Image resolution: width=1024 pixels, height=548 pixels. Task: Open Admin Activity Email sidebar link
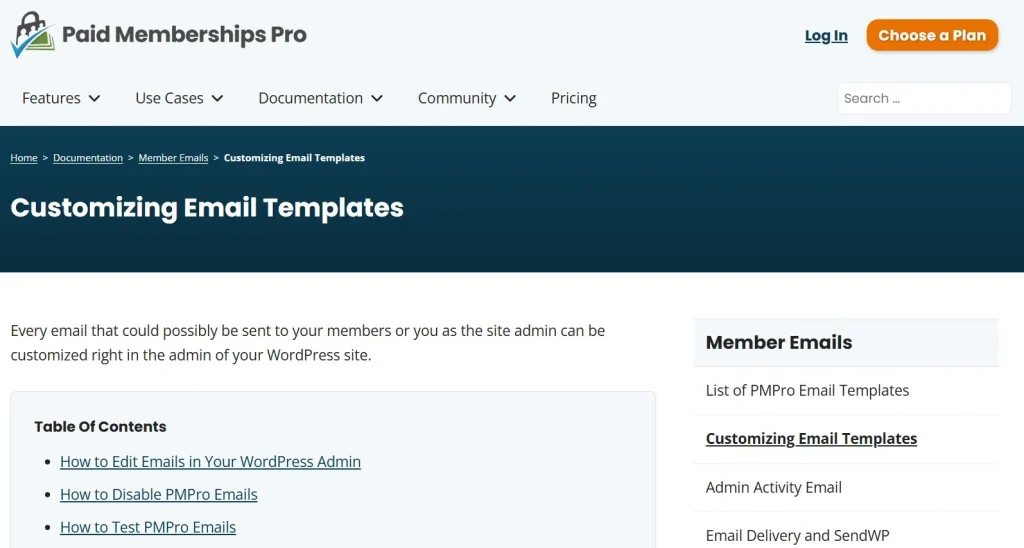point(773,487)
